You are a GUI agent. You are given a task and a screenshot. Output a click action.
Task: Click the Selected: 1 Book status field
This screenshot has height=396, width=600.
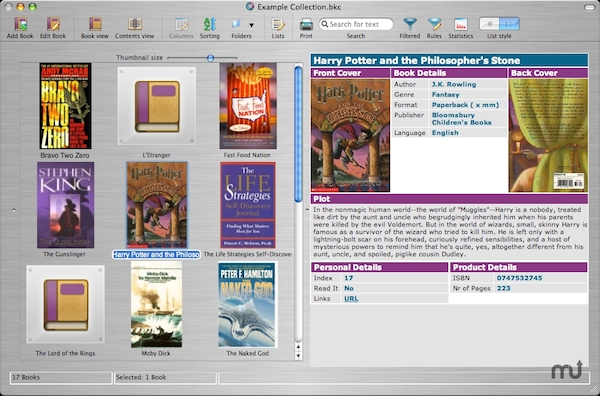click(x=166, y=378)
